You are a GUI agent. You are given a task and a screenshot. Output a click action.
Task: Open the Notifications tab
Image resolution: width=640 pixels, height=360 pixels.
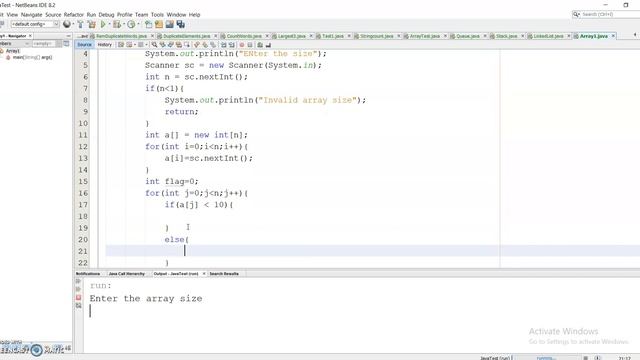coord(88,273)
